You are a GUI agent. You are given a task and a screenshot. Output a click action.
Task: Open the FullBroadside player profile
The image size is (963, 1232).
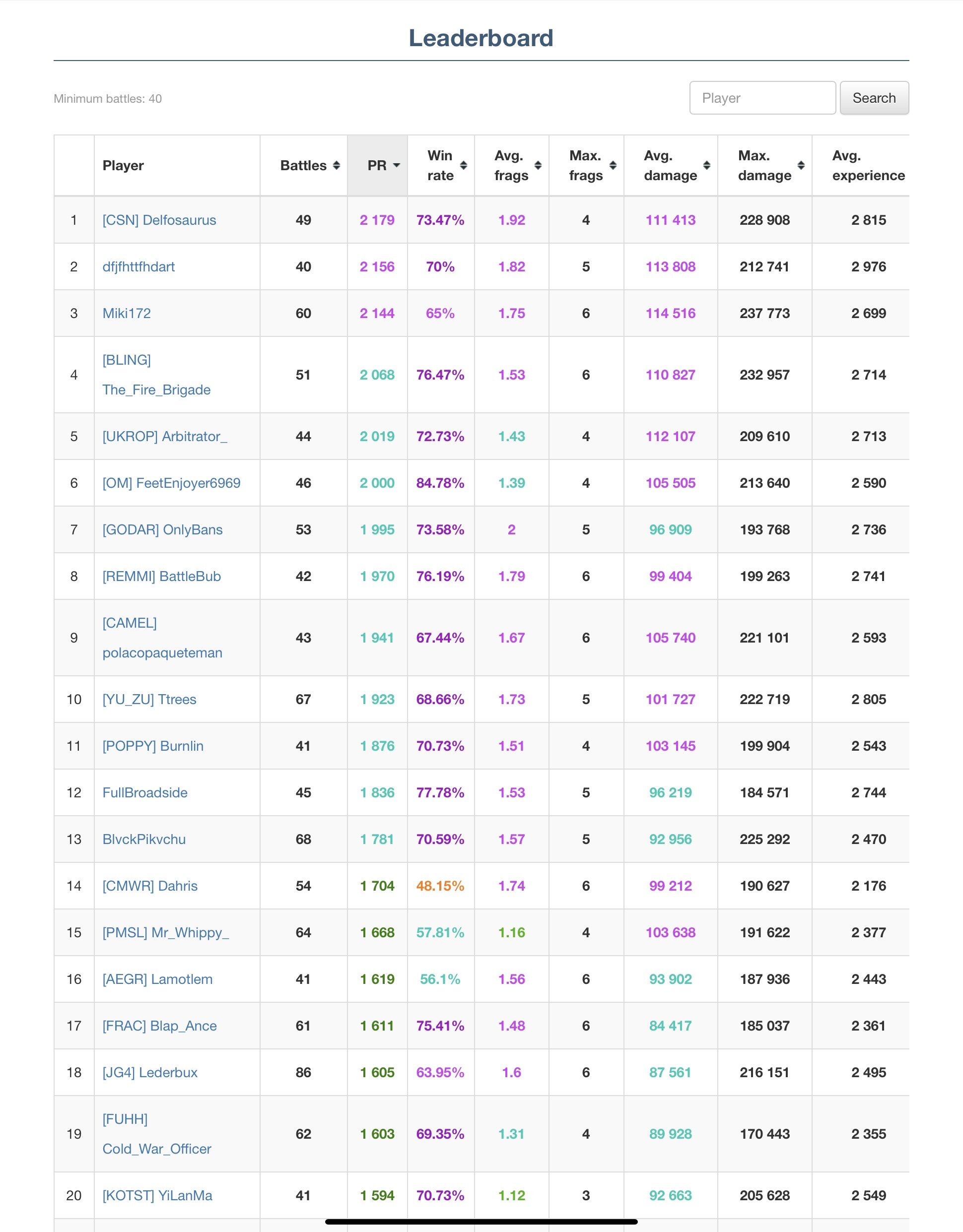coord(145,792)
